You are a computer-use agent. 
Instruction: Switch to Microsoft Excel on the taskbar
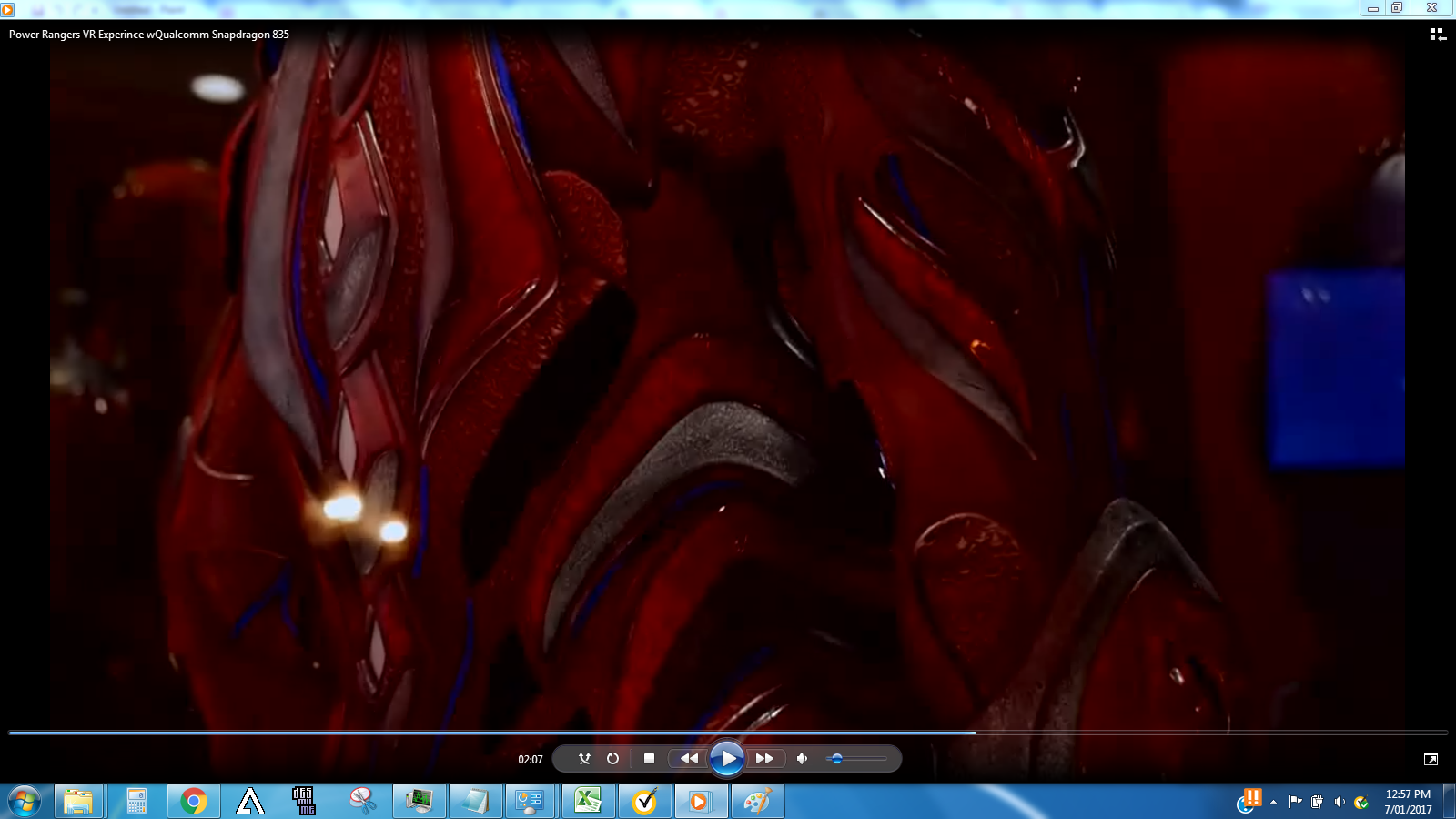(588, 802)
